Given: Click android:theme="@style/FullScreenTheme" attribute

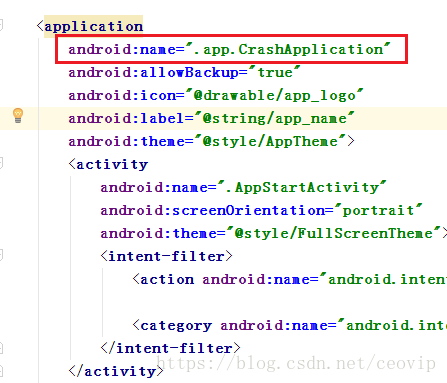Looking at the screenshot, I should [x=274, y=233].
